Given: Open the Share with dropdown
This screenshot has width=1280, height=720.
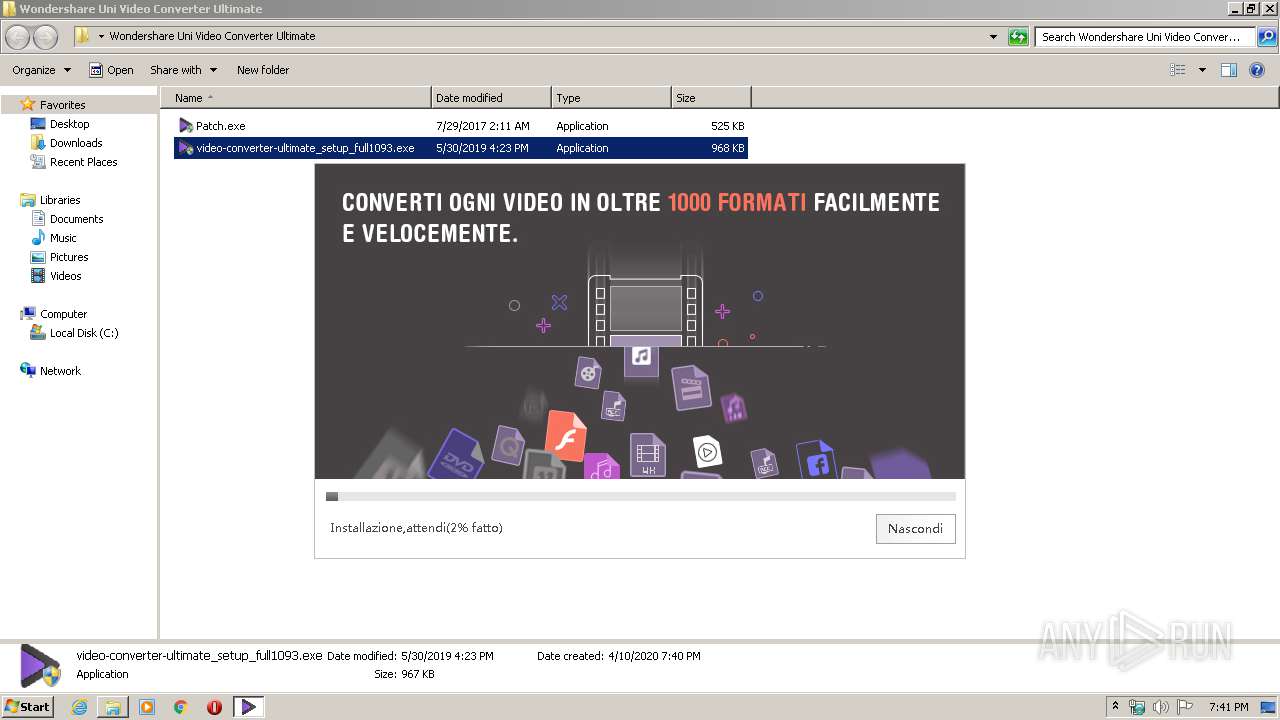Looking at the screenshot, I should [x=183, y=70].
